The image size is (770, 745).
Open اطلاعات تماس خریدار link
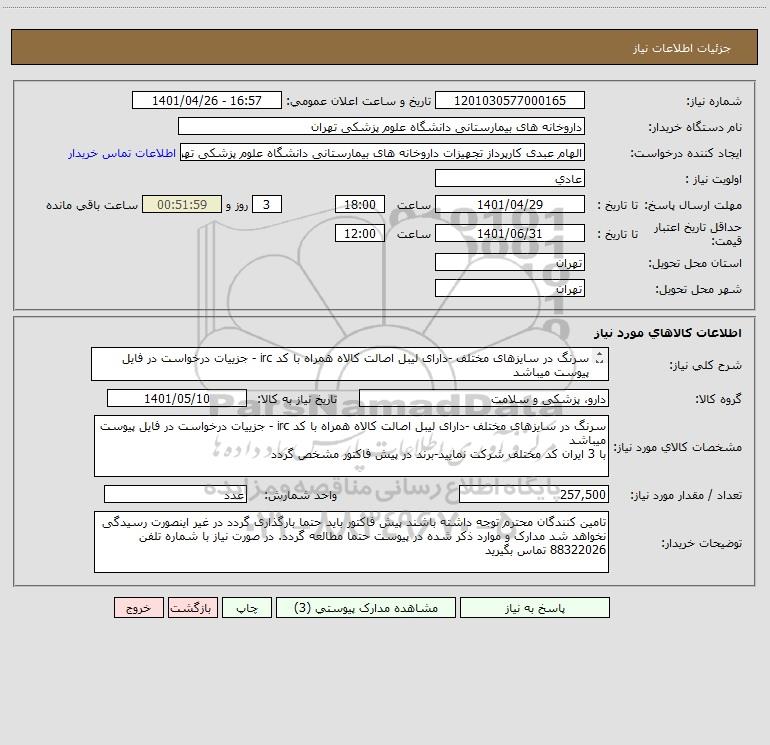click(122, 153)
